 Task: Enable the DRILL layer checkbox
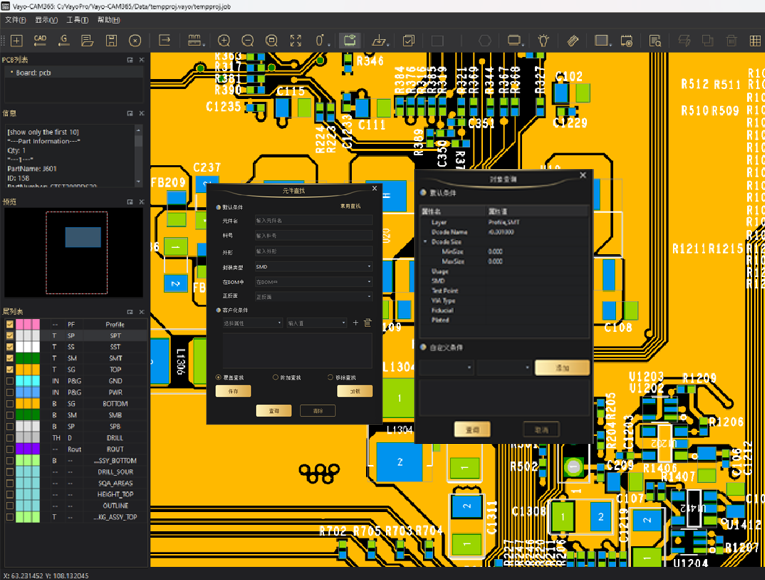(10, 437)
